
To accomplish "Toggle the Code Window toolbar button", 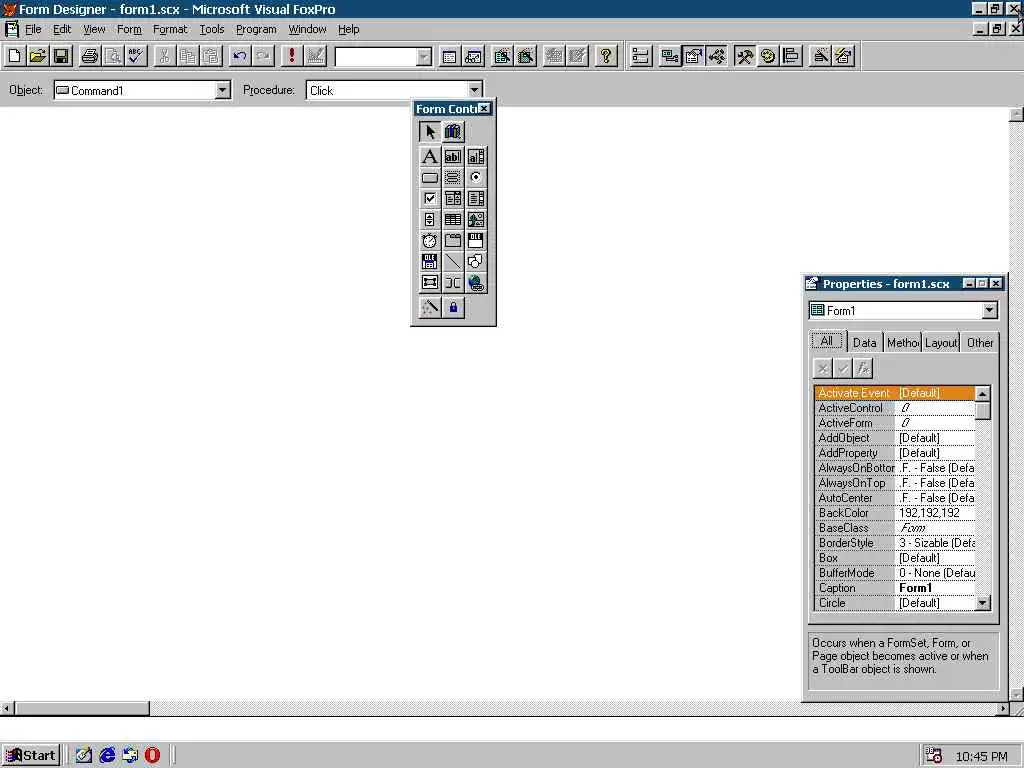I will (716, 56).
